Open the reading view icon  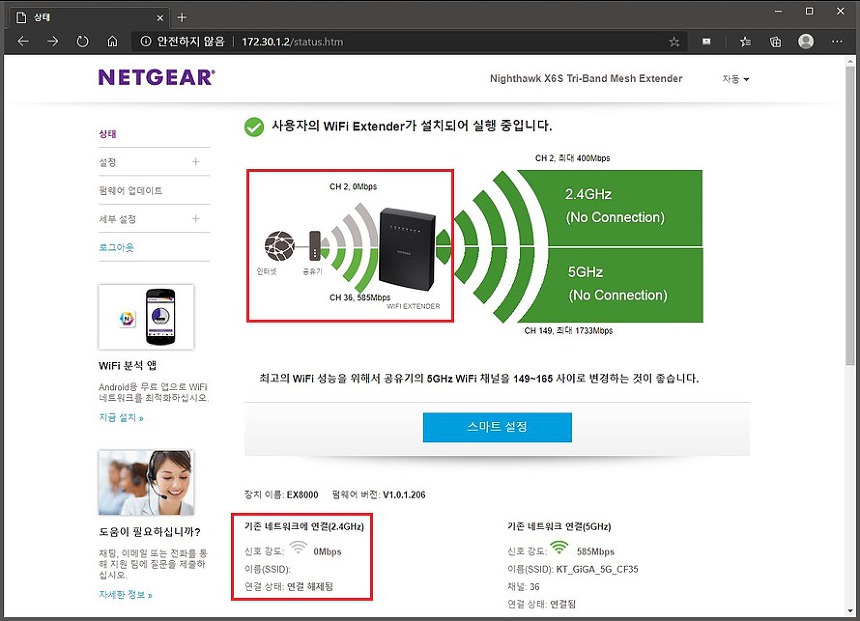(x=706, y=41)
